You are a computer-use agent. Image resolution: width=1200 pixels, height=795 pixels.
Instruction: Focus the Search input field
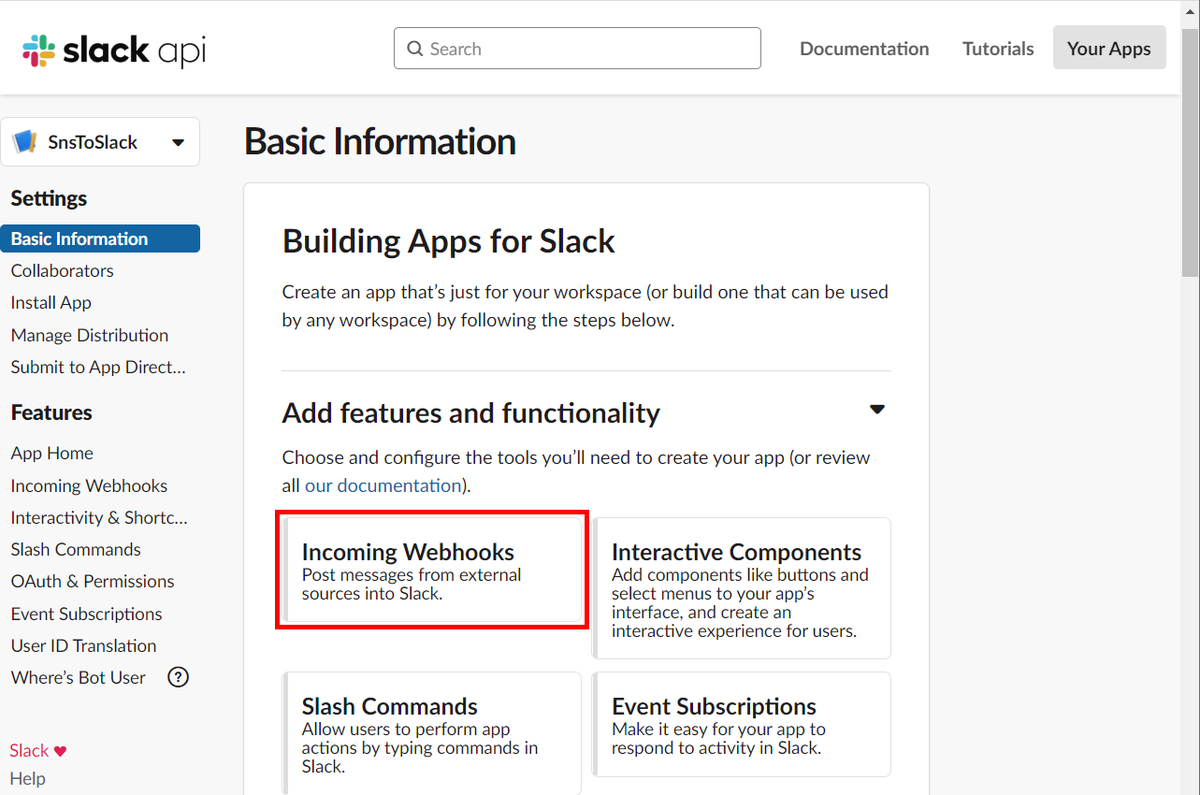pyautogui.click(x=577, y=48)
